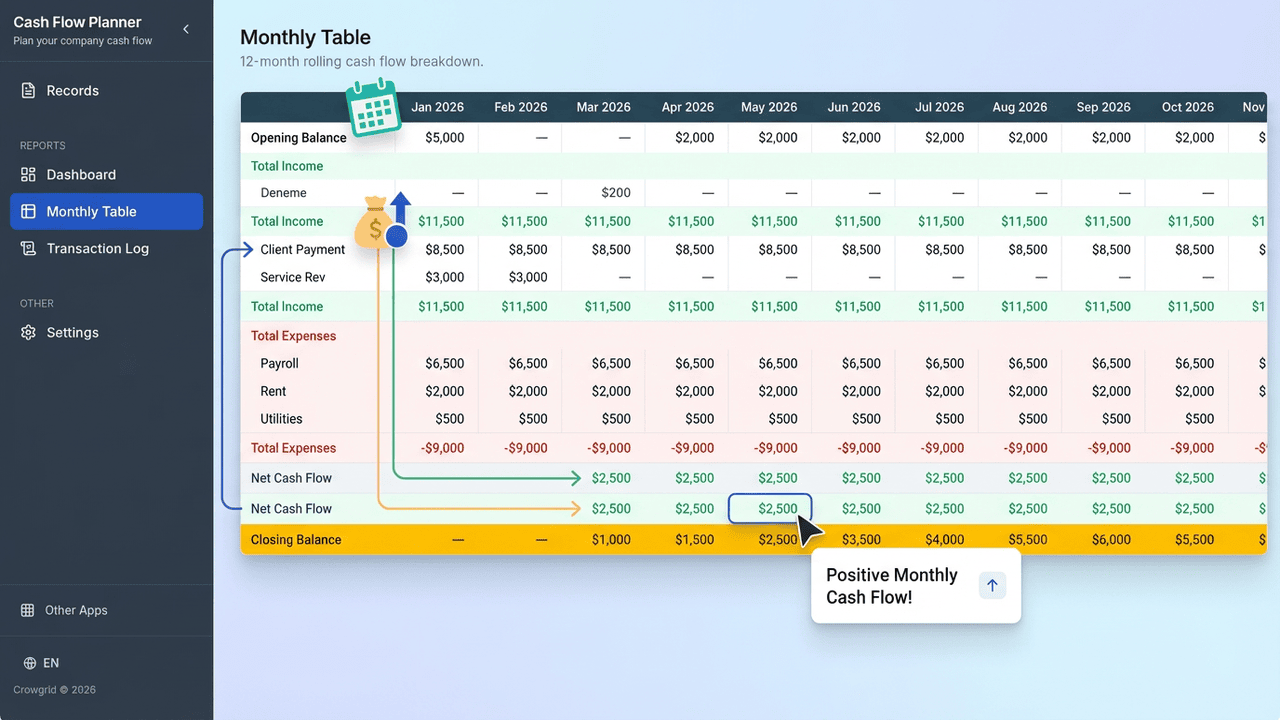
Task: Click the $1,500 closing balance in Apr 2026
Action: (x=695, y=540)
